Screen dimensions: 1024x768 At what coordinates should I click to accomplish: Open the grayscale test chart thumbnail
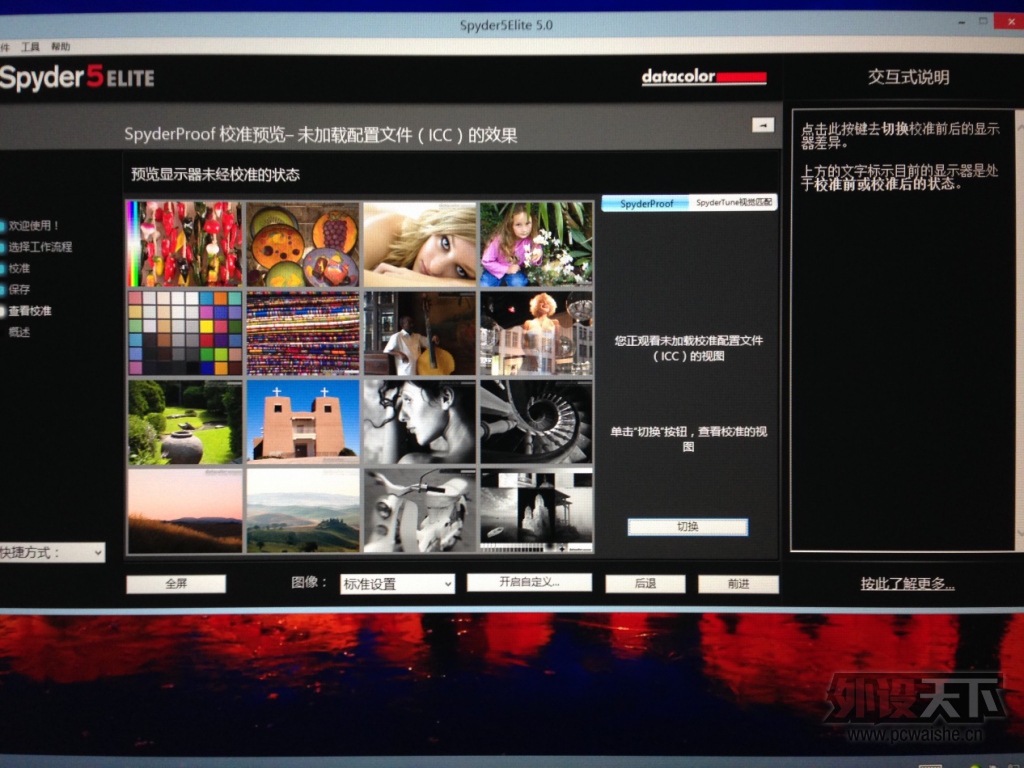[x=537, y=511]
